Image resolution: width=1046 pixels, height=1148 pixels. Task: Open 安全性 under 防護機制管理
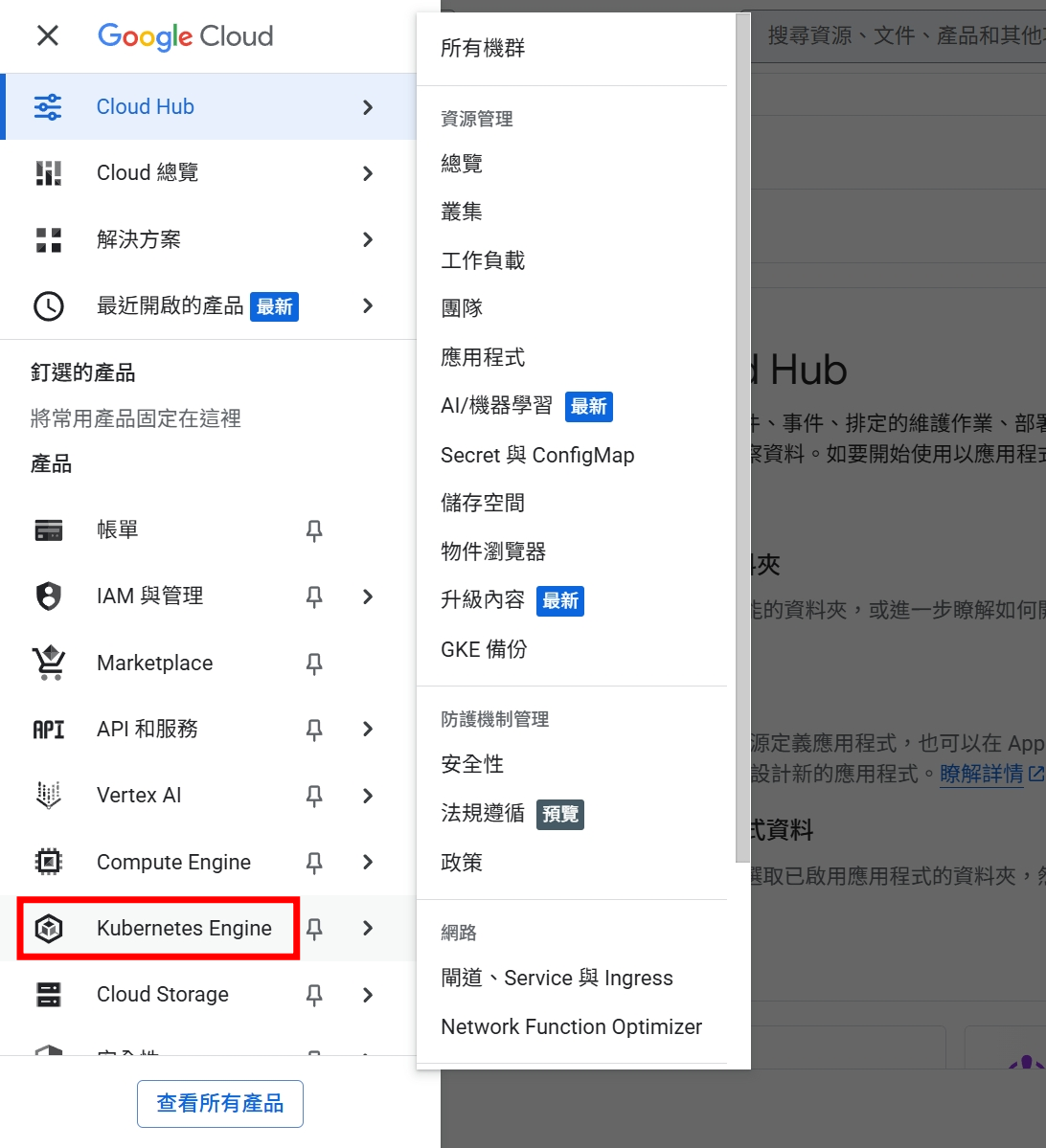(472, 764)
